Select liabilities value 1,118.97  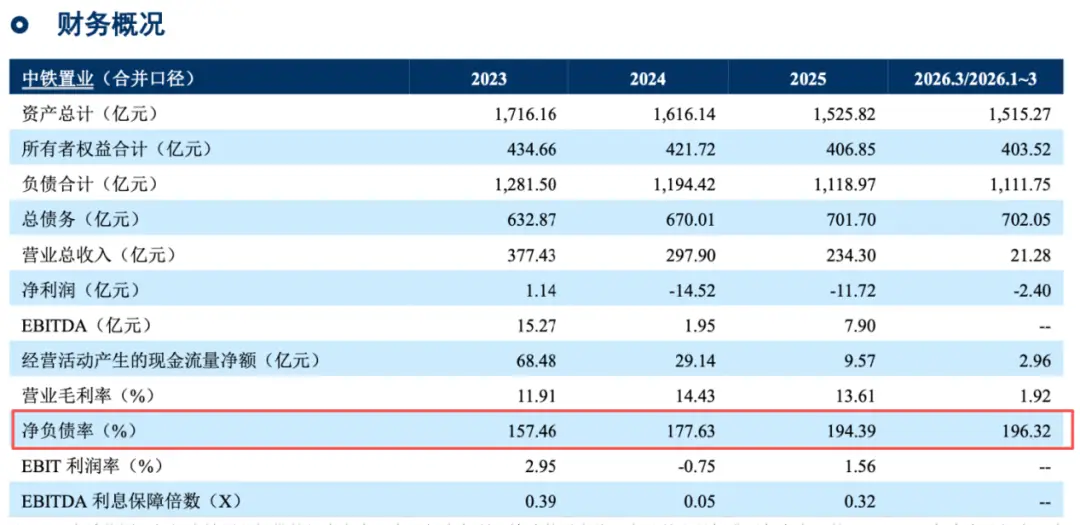point(842,185)
